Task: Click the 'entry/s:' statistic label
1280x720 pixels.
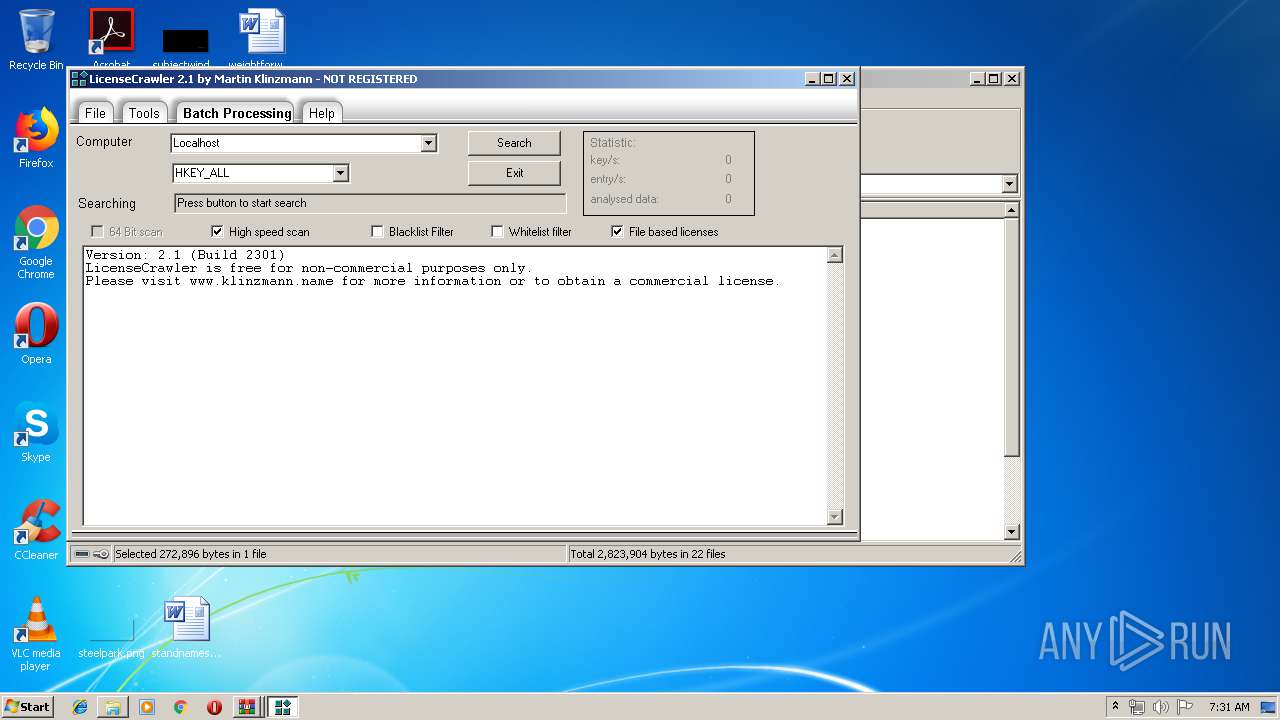Action: click(608, 179)
